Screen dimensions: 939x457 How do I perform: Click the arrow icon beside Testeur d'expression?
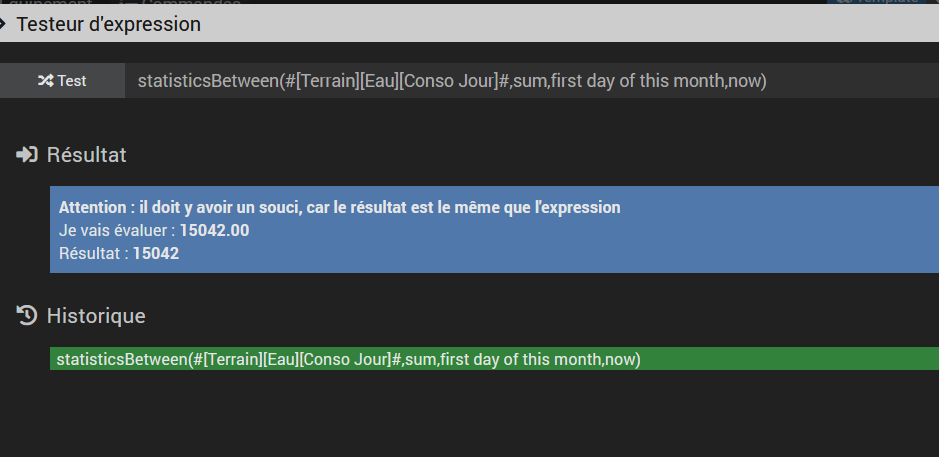coord(4,23)
